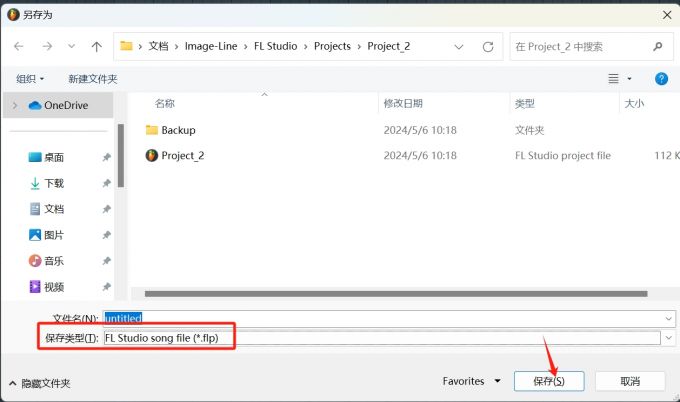The height and width of the screenshot is (402, 680).
Task: Click pin icon next to 视频
Action: 106,287
